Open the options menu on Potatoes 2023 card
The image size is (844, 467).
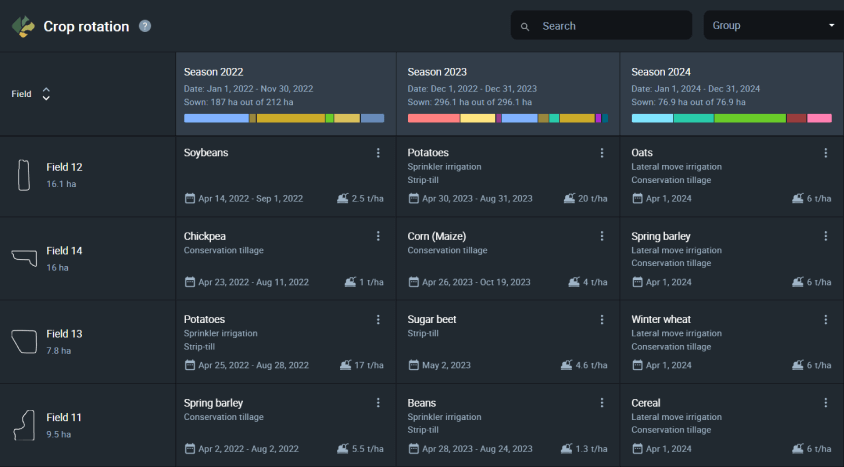coord(602,153)
